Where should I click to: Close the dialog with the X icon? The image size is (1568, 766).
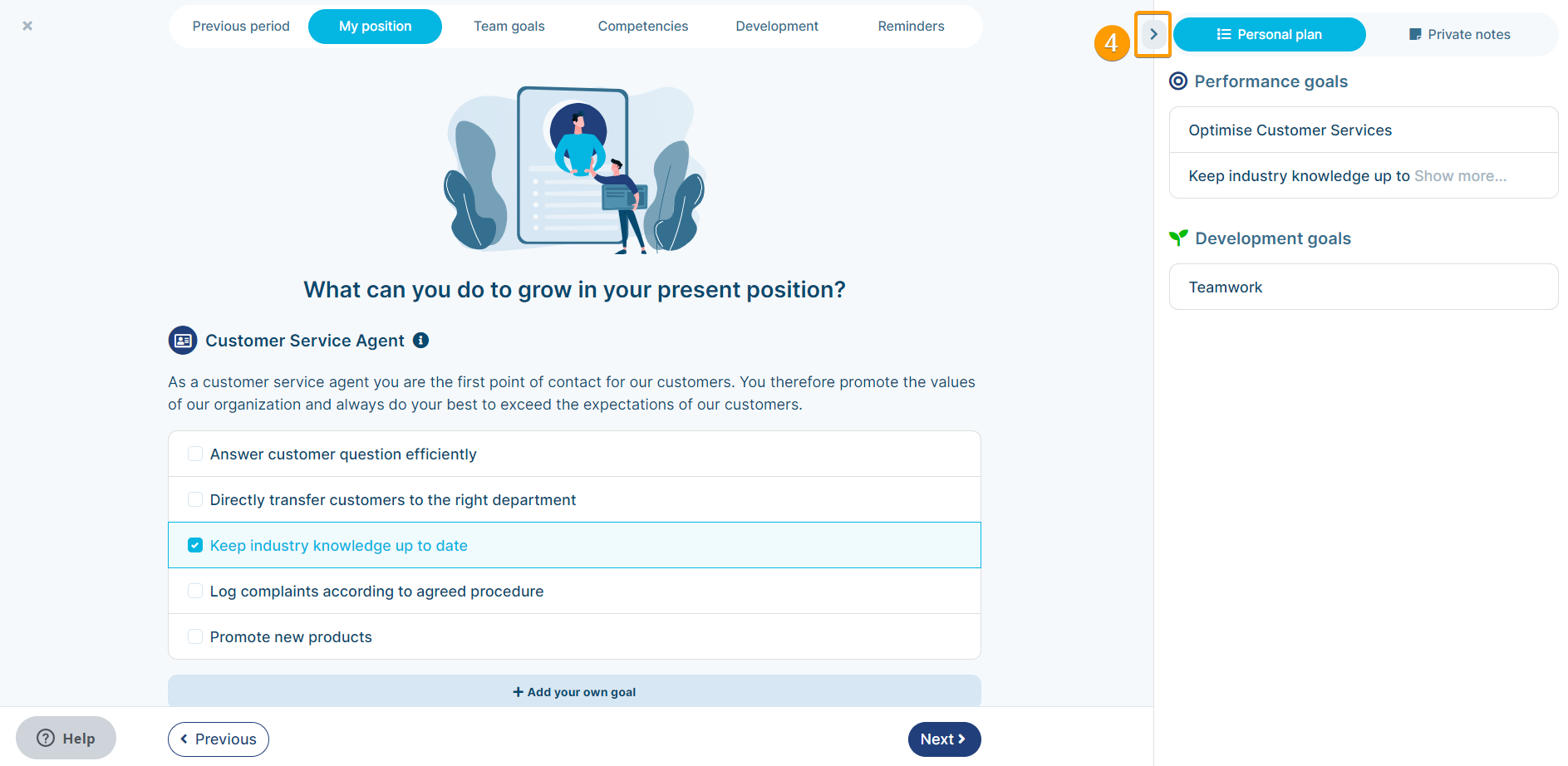27,26
